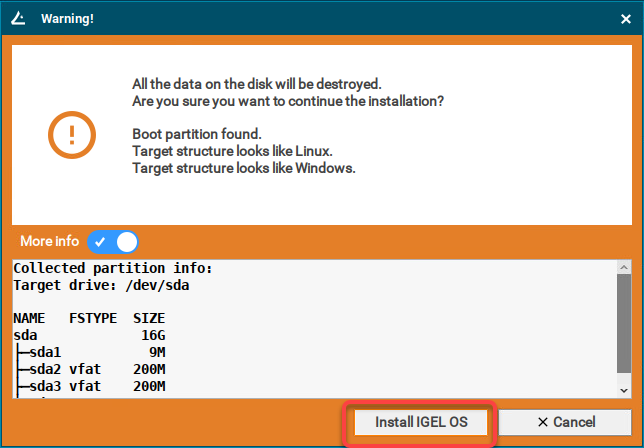Click the SIZE column header

149,319
